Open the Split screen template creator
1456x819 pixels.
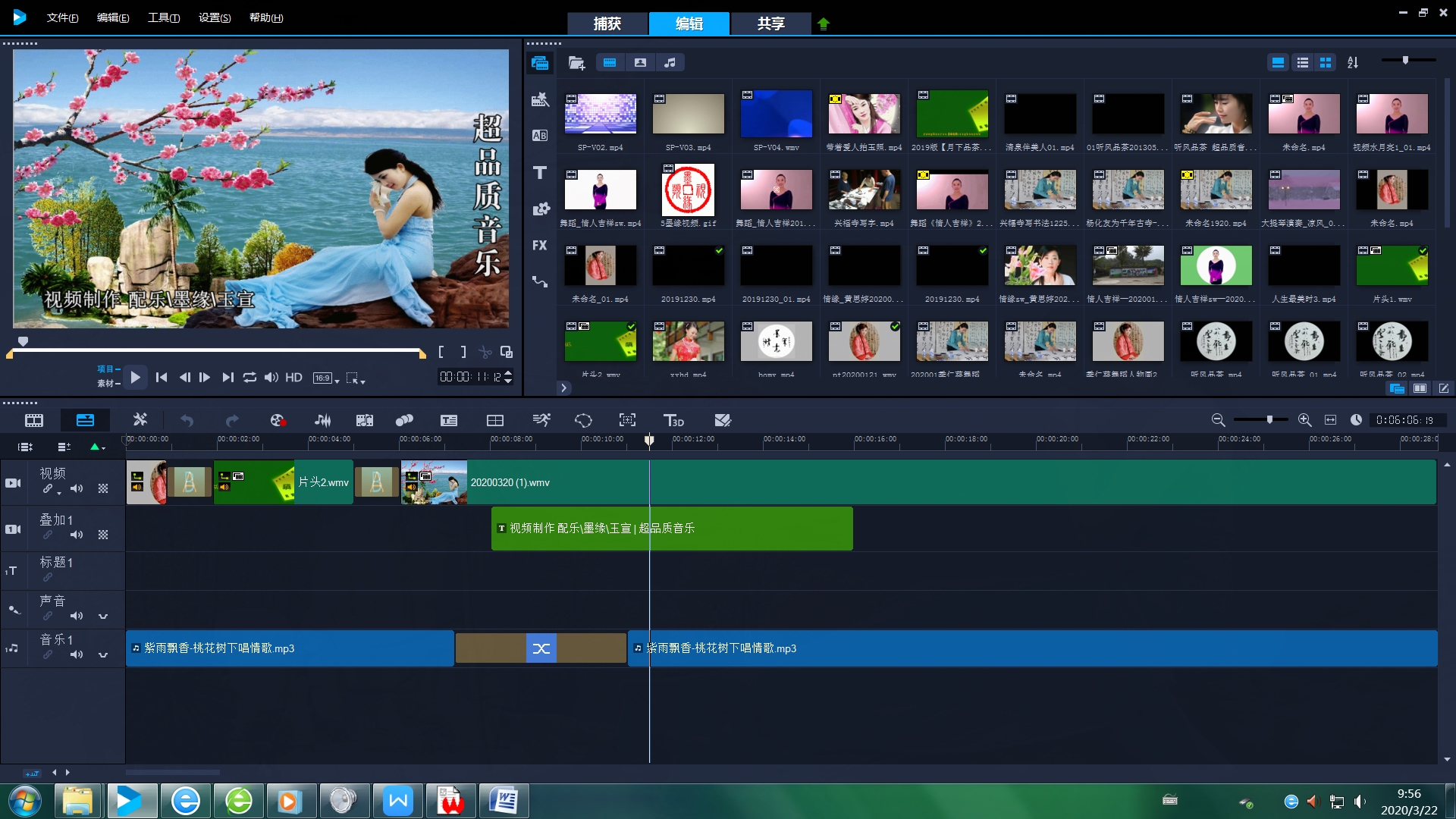point(495,420)
